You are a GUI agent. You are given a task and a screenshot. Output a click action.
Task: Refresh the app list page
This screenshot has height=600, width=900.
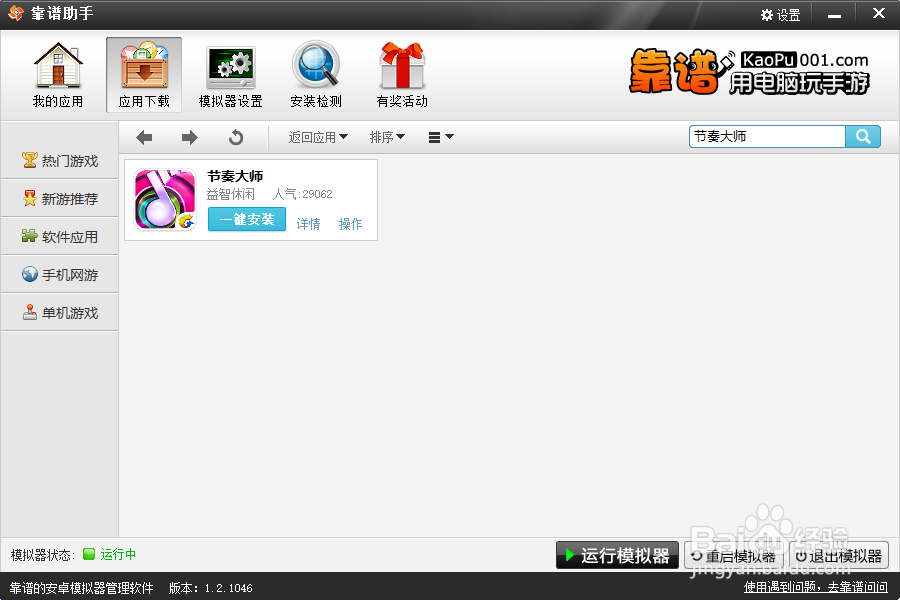click(x=236, y=137)
